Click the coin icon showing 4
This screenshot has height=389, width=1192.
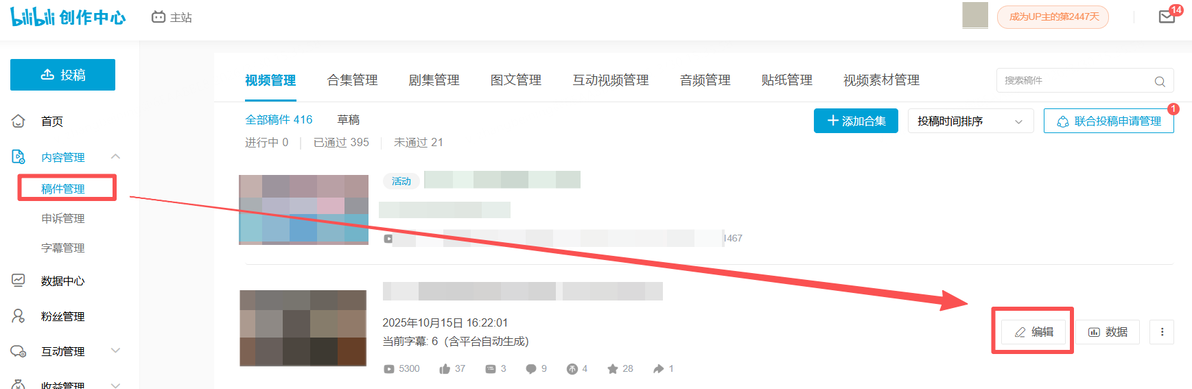pos(572,369)
